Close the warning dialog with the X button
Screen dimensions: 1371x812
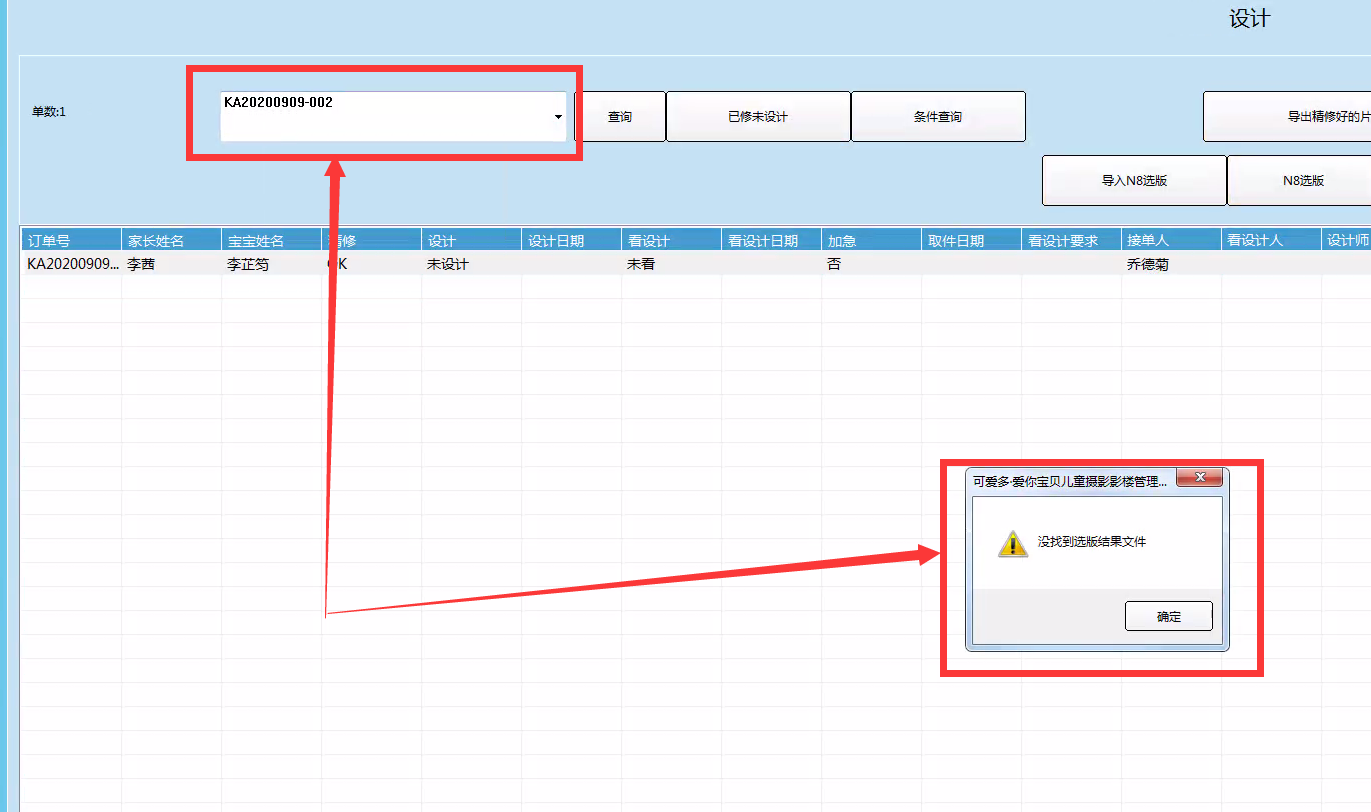[x=1199, y=478]
